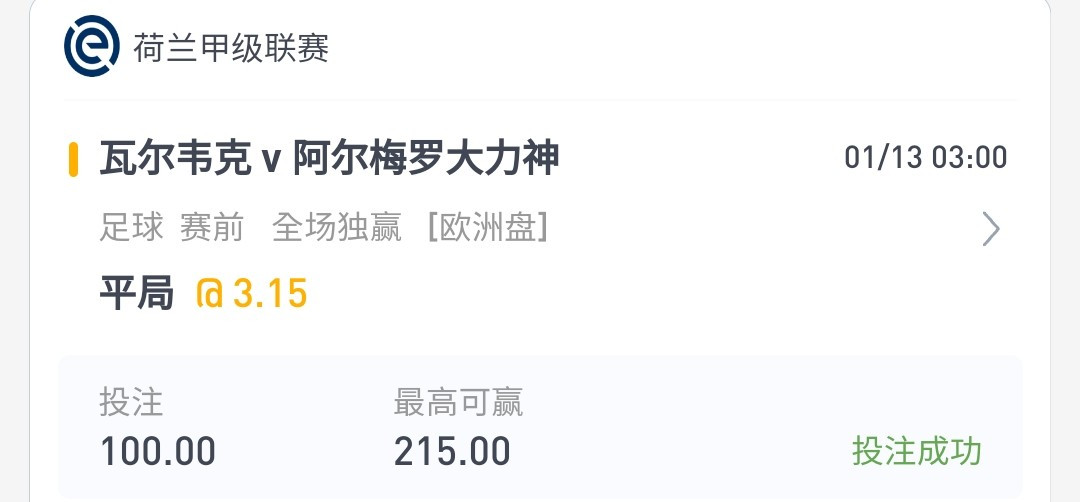The image size is (1080, 502).
Task: Tap the 平局 draw selection
Action: click(x=136, y=293)
